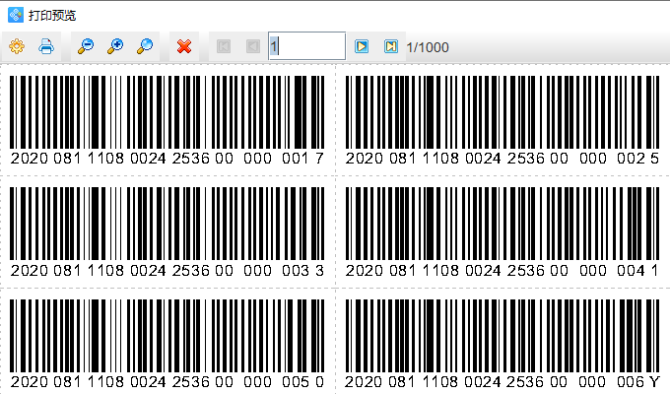Viewport: 670px width, 394px height.
Task: Select barcode label ending 002 5
Action: (x=502, y=121)
